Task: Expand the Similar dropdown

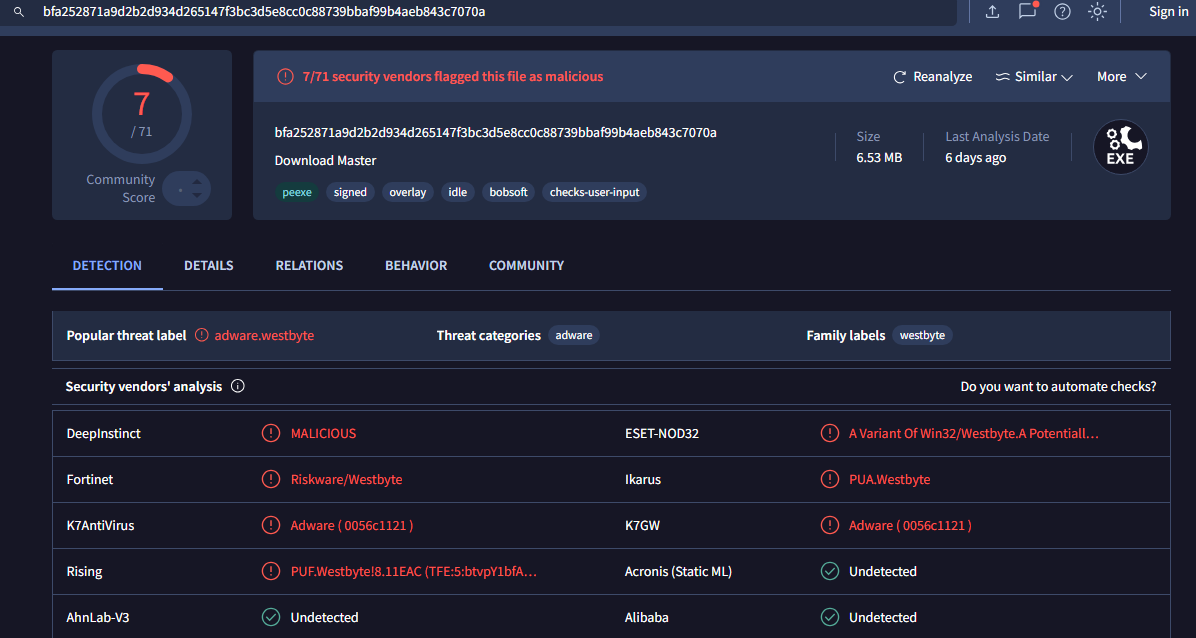Action: tap(1034, 76)
